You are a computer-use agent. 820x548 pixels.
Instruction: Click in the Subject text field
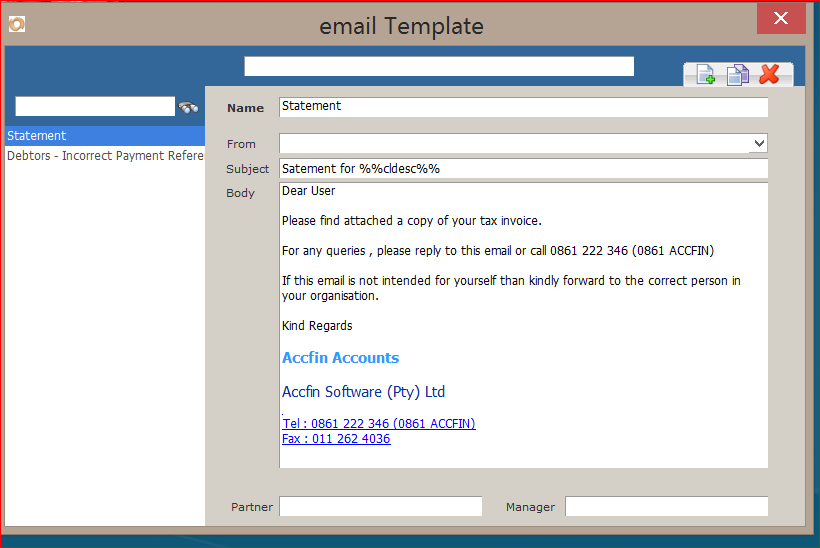(x=523, y=169)
